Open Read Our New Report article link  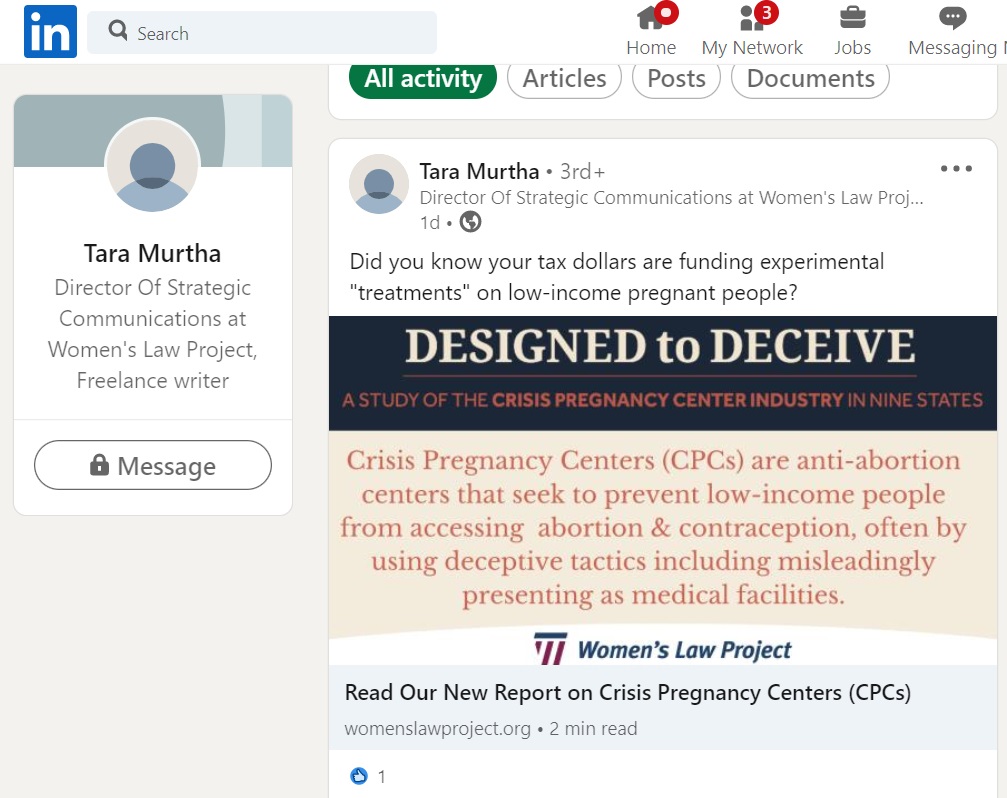click(x=627, y=693)
